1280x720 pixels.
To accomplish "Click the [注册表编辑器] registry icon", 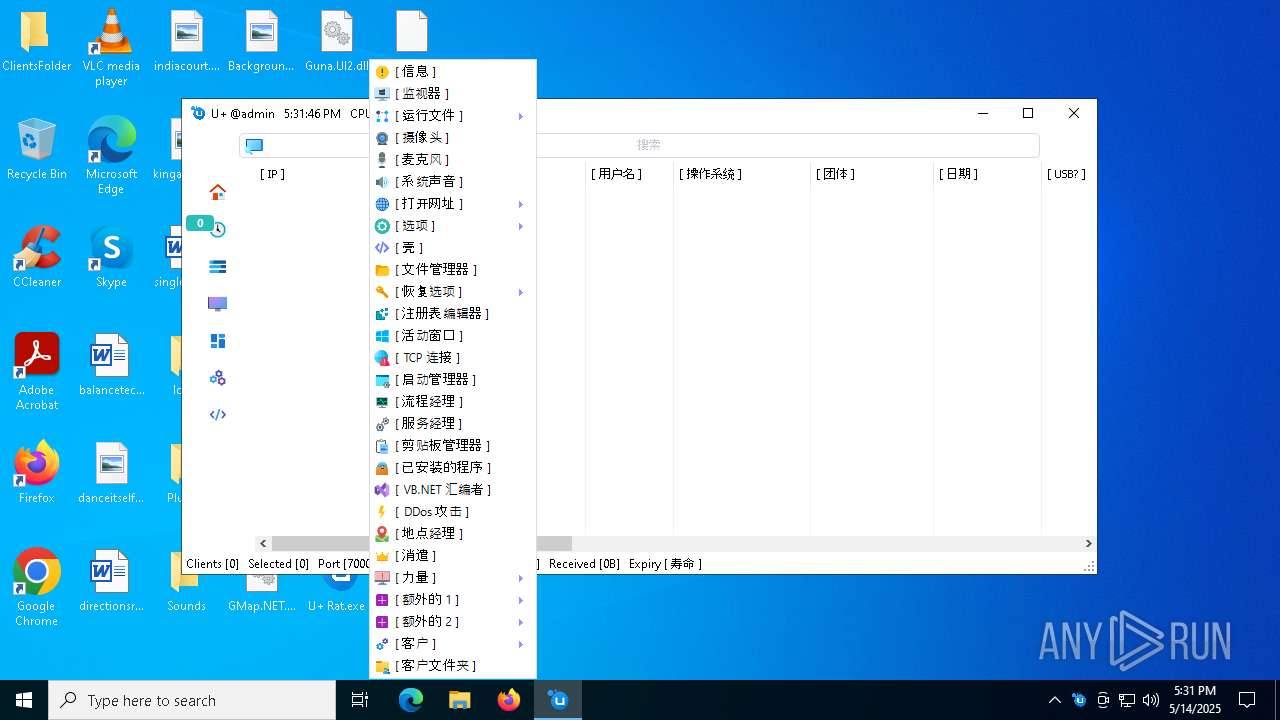I will [x=382, y=314].
